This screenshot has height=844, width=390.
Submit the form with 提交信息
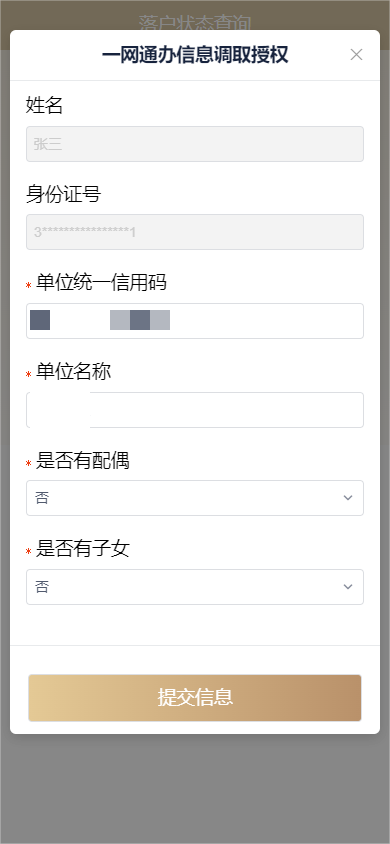click(195, 698)
